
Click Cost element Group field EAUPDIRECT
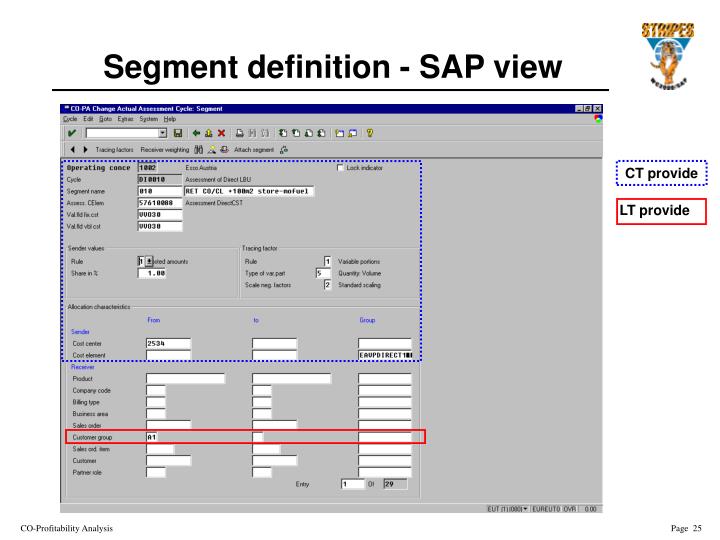point(385,355)
